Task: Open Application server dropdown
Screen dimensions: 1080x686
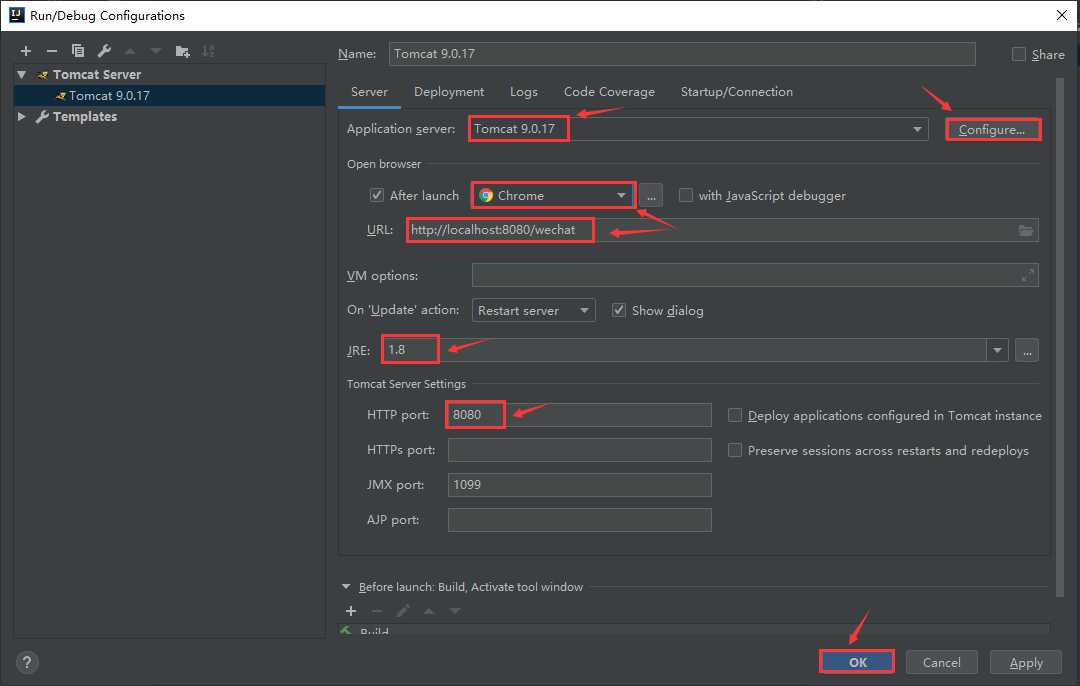Action: (698, 129)
